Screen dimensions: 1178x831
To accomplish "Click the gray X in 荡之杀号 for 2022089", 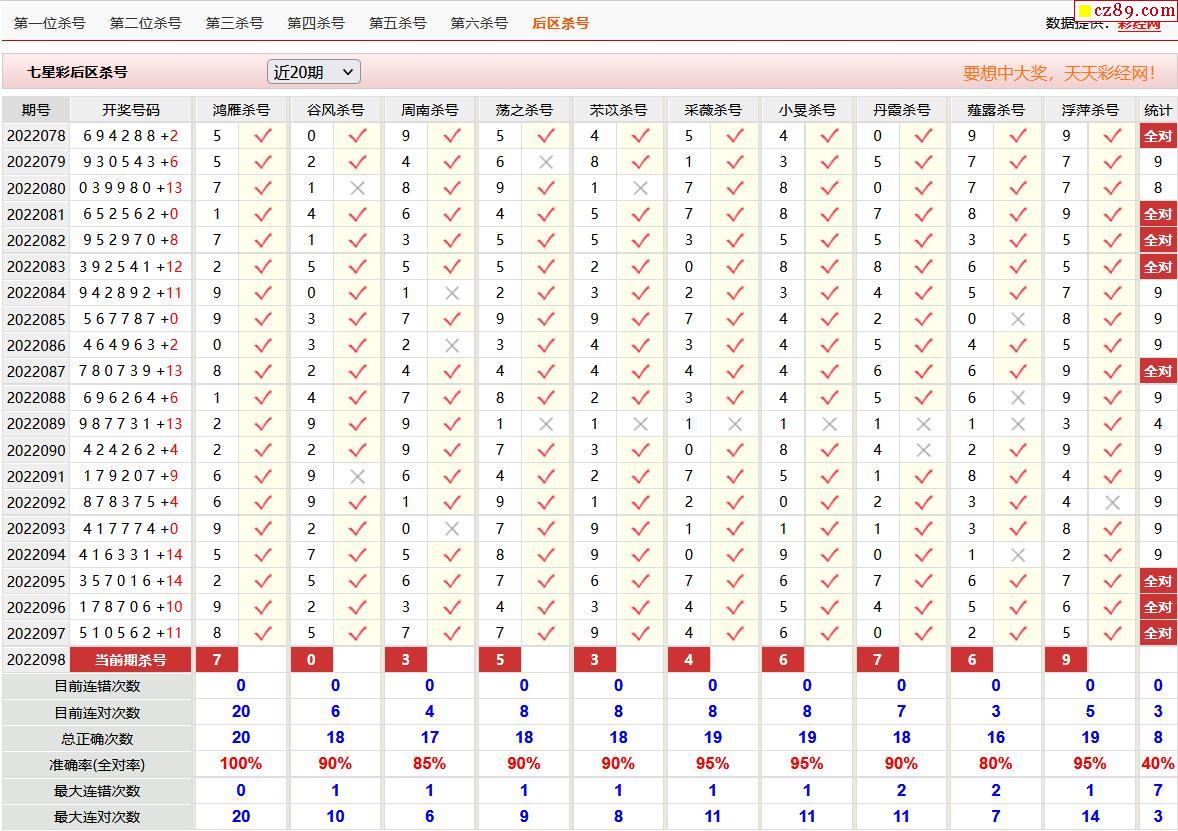I will (x=546, y=425).
